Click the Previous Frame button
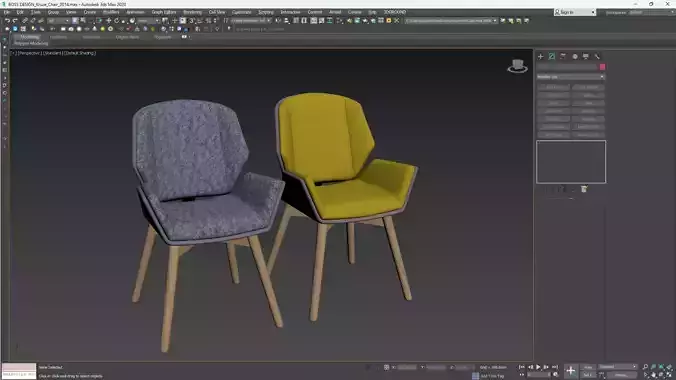 point(530,367)
